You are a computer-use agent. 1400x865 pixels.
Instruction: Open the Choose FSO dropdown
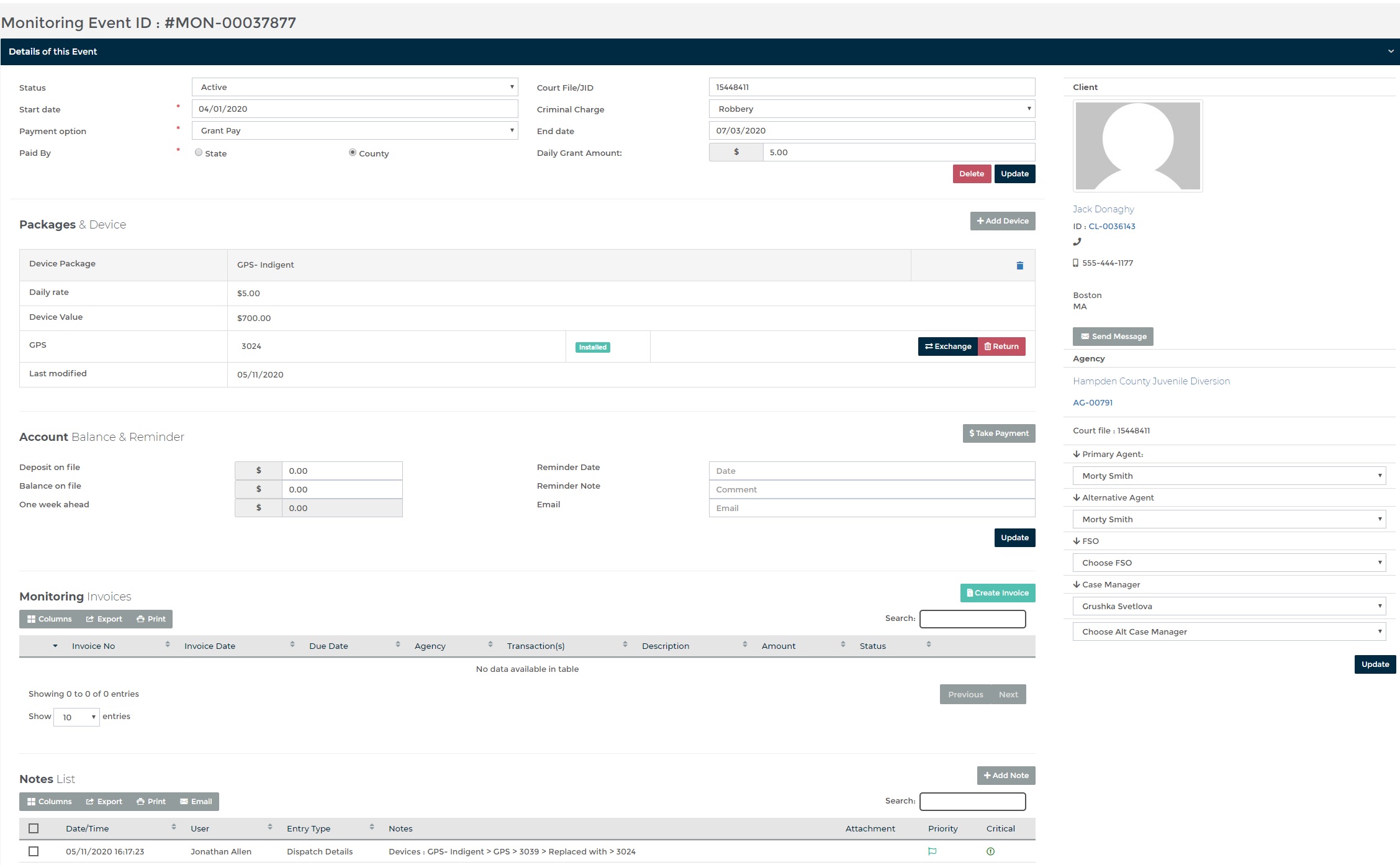pyautogui.click(x=1229, y=563)
